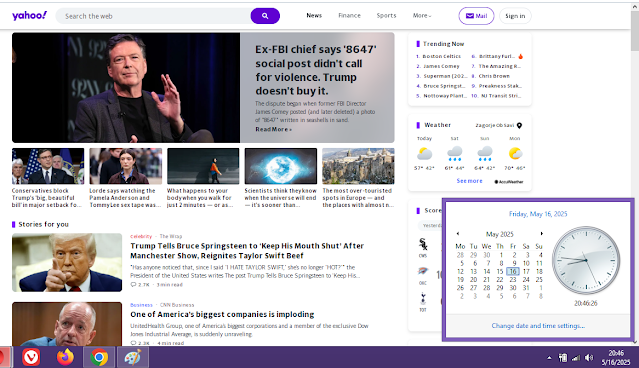
Task: Open Vivaldi browser from taskbar
Action: pyautogui.click(x=31, y=357)
